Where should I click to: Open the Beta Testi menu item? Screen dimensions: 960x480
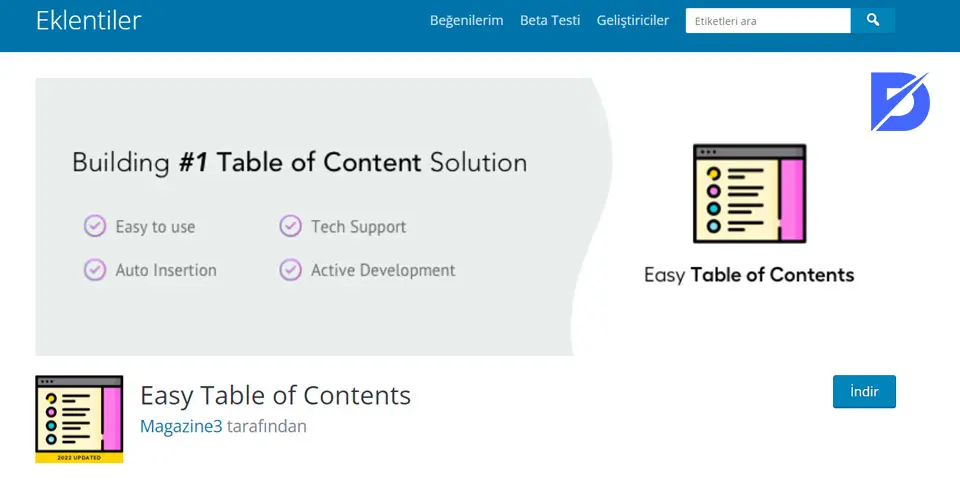[550, 20]
